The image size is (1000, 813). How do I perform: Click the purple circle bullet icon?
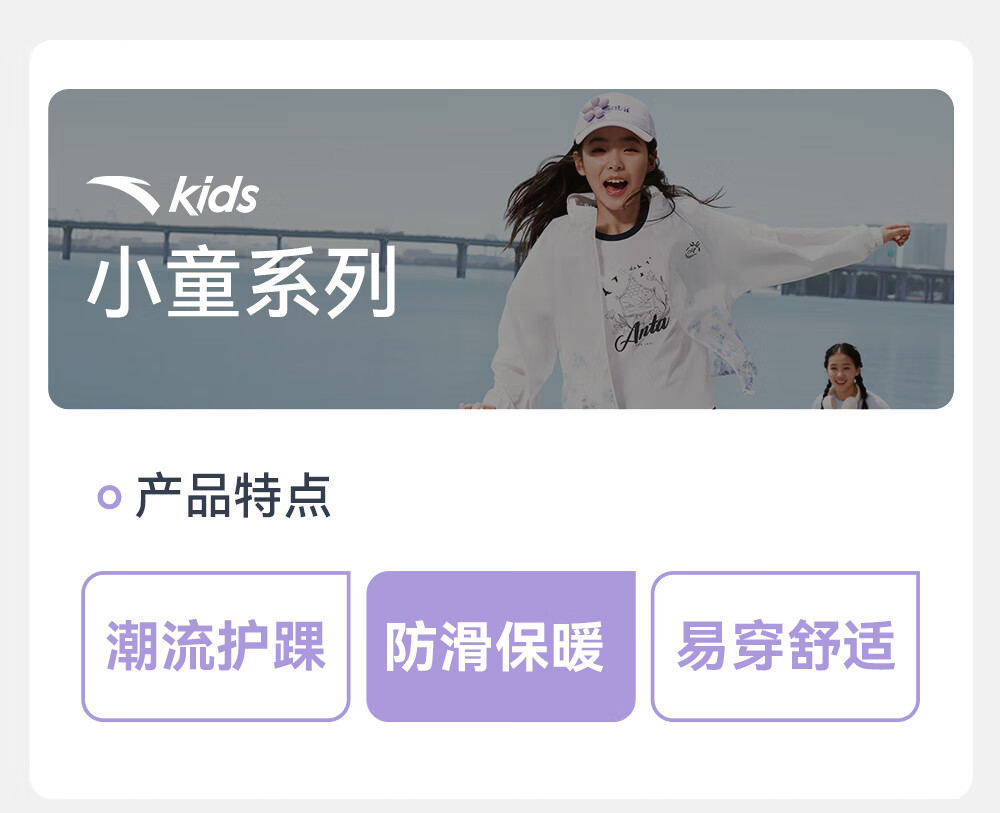tap(109, 496)
